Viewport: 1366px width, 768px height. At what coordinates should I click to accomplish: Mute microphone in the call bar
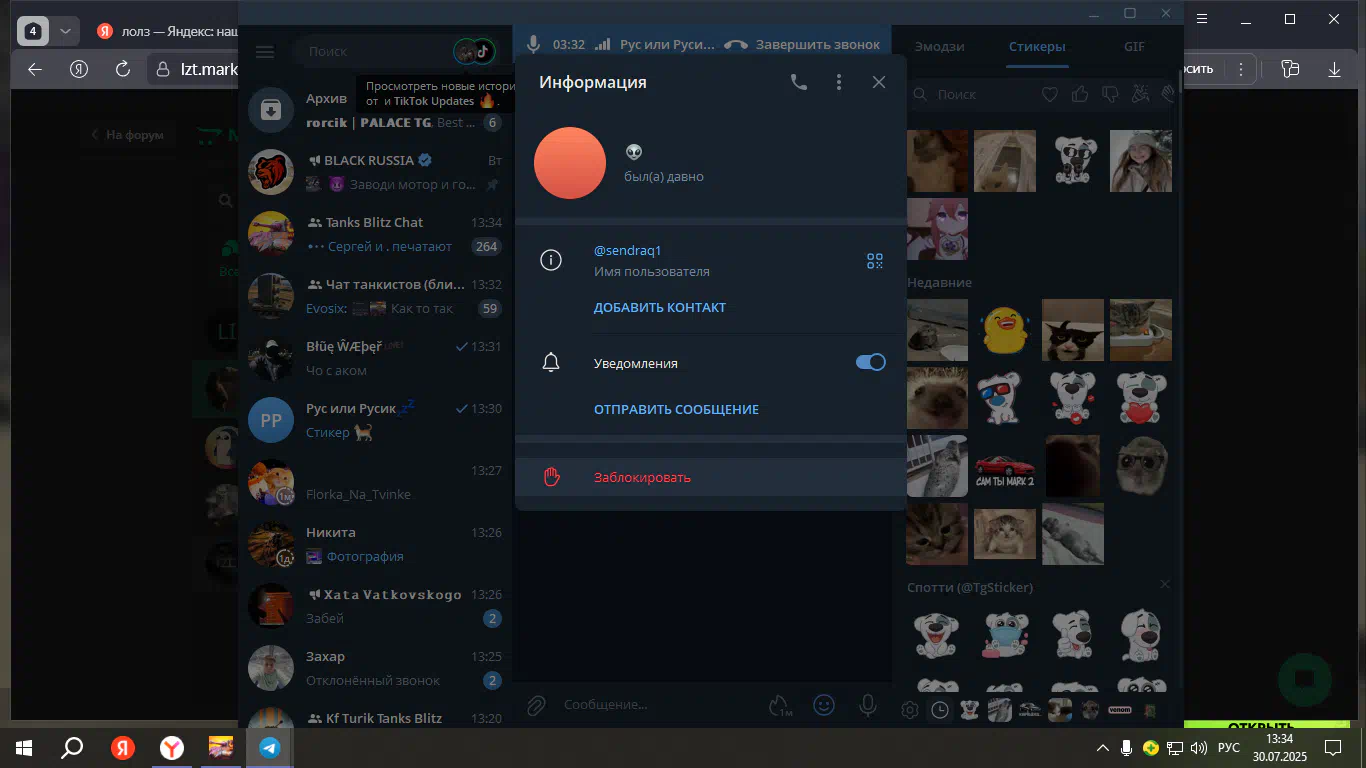534,44
